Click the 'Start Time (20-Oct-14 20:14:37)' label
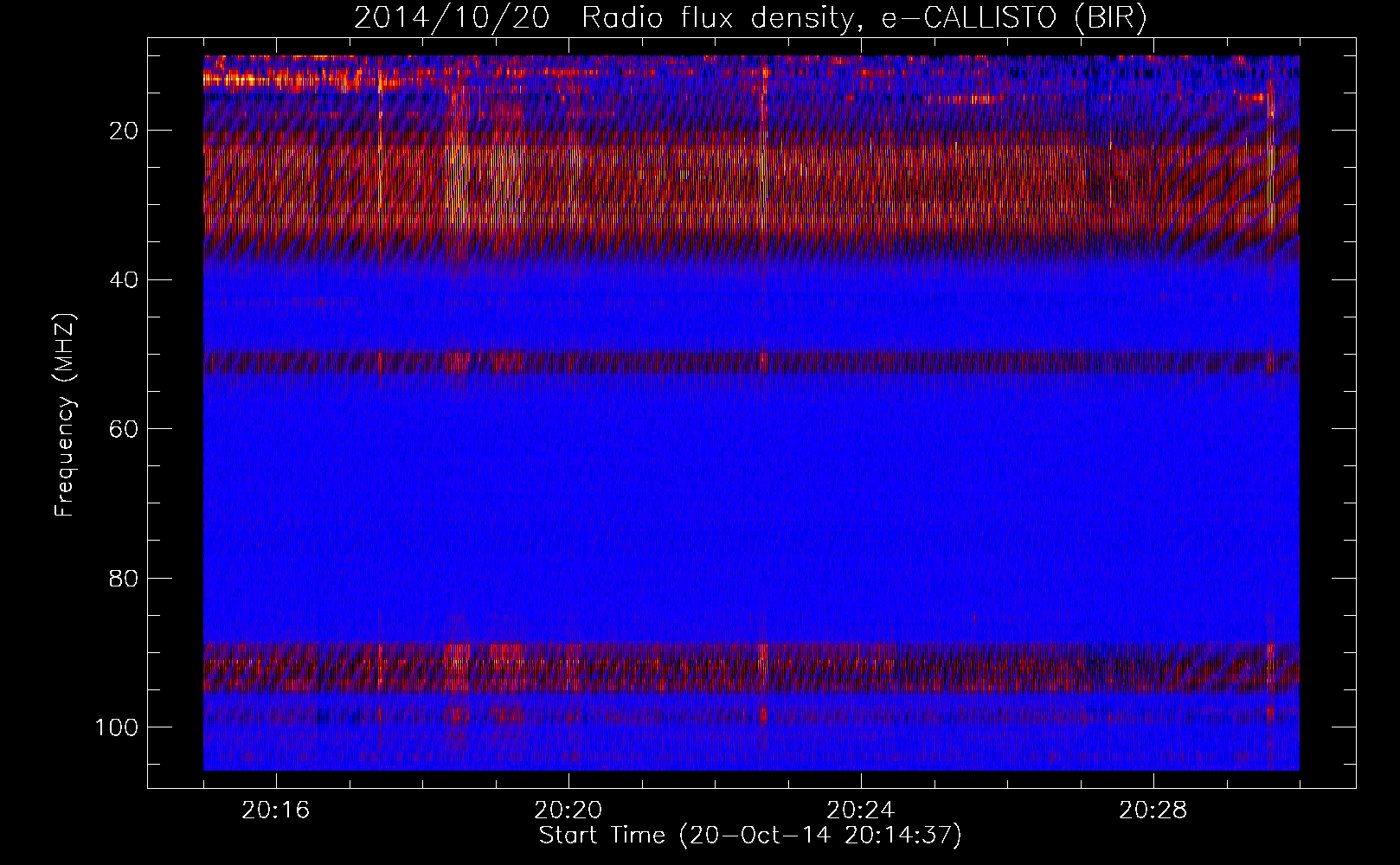The width and height of the screenshot is (1400, 865). click(750, 836)
